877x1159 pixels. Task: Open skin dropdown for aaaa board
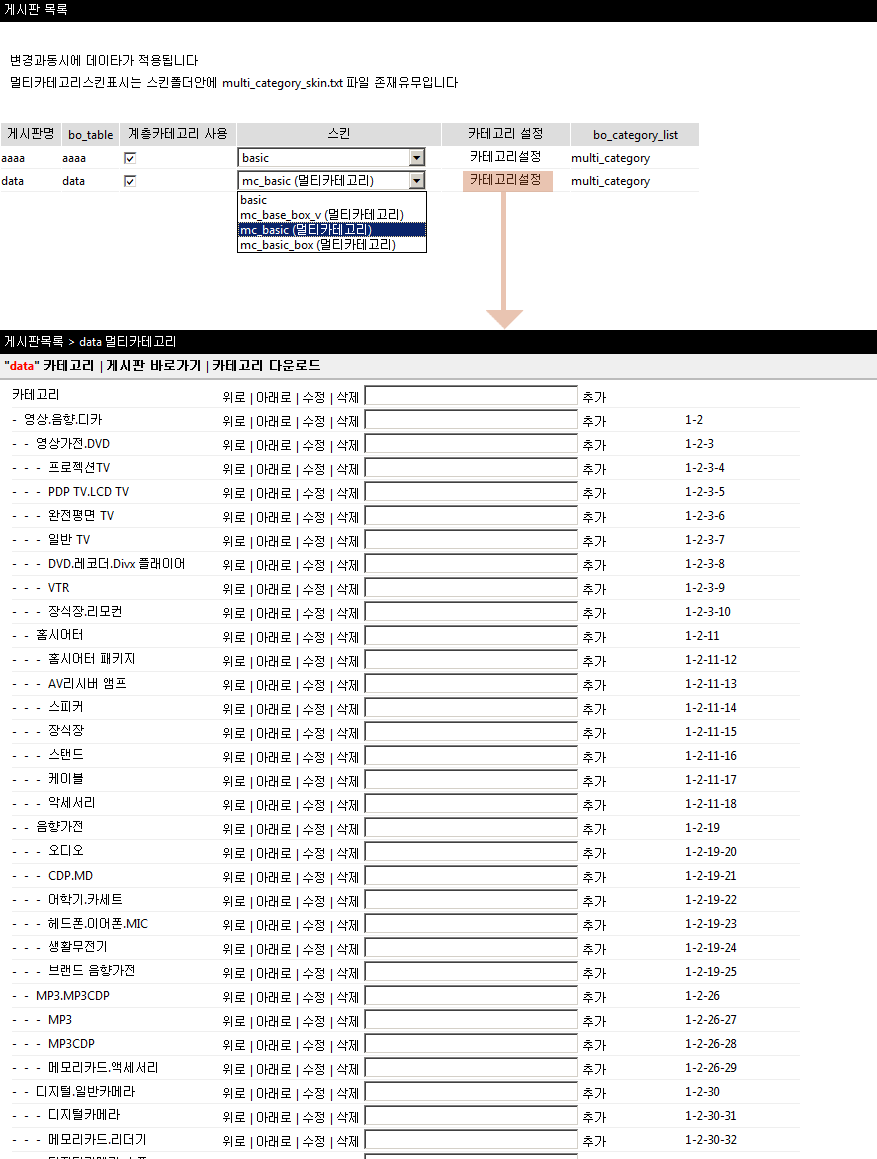tap(416, 158)
